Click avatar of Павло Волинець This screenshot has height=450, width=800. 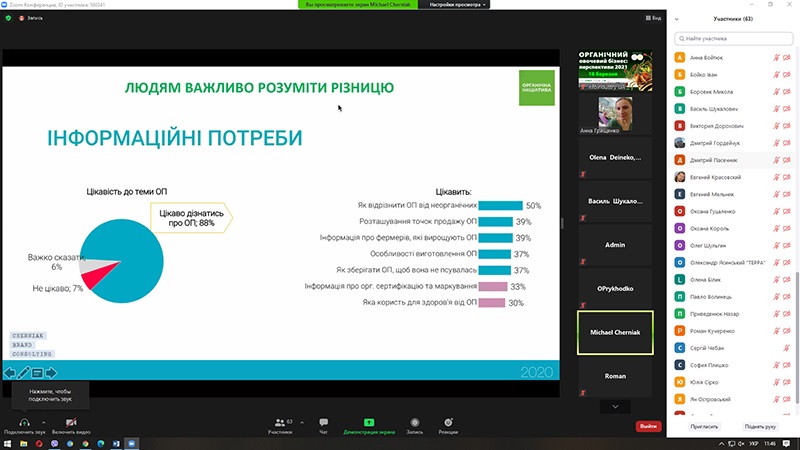coord(680,297)
